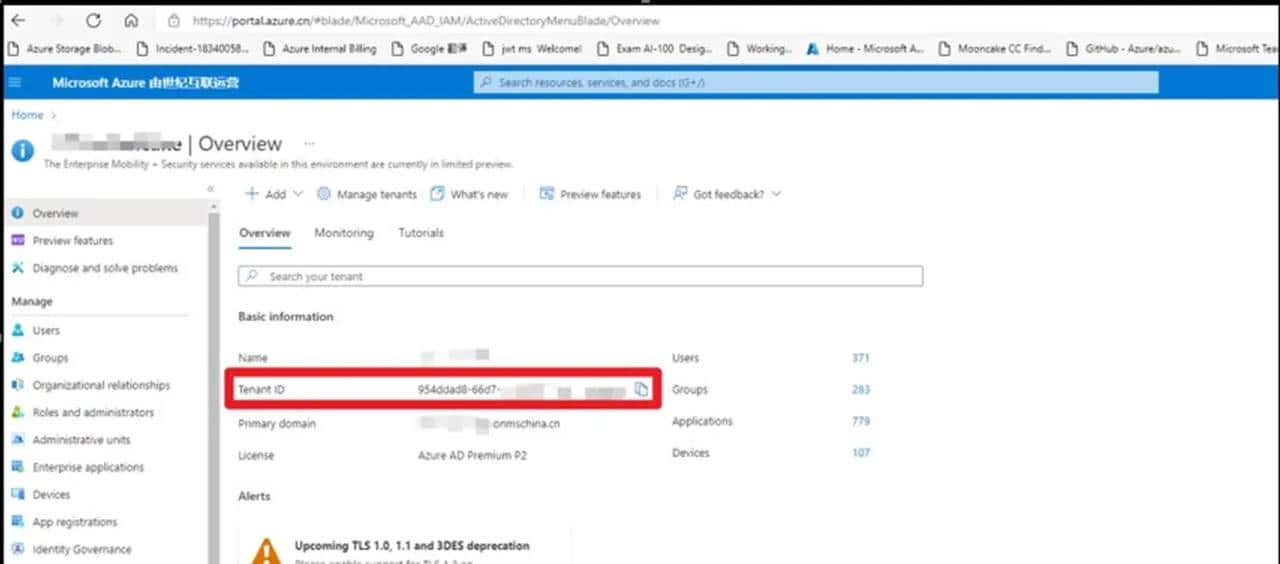The image size is (1280, 564).
Task: Click the App registrations sidebar icon
Action: click(17, 522)
